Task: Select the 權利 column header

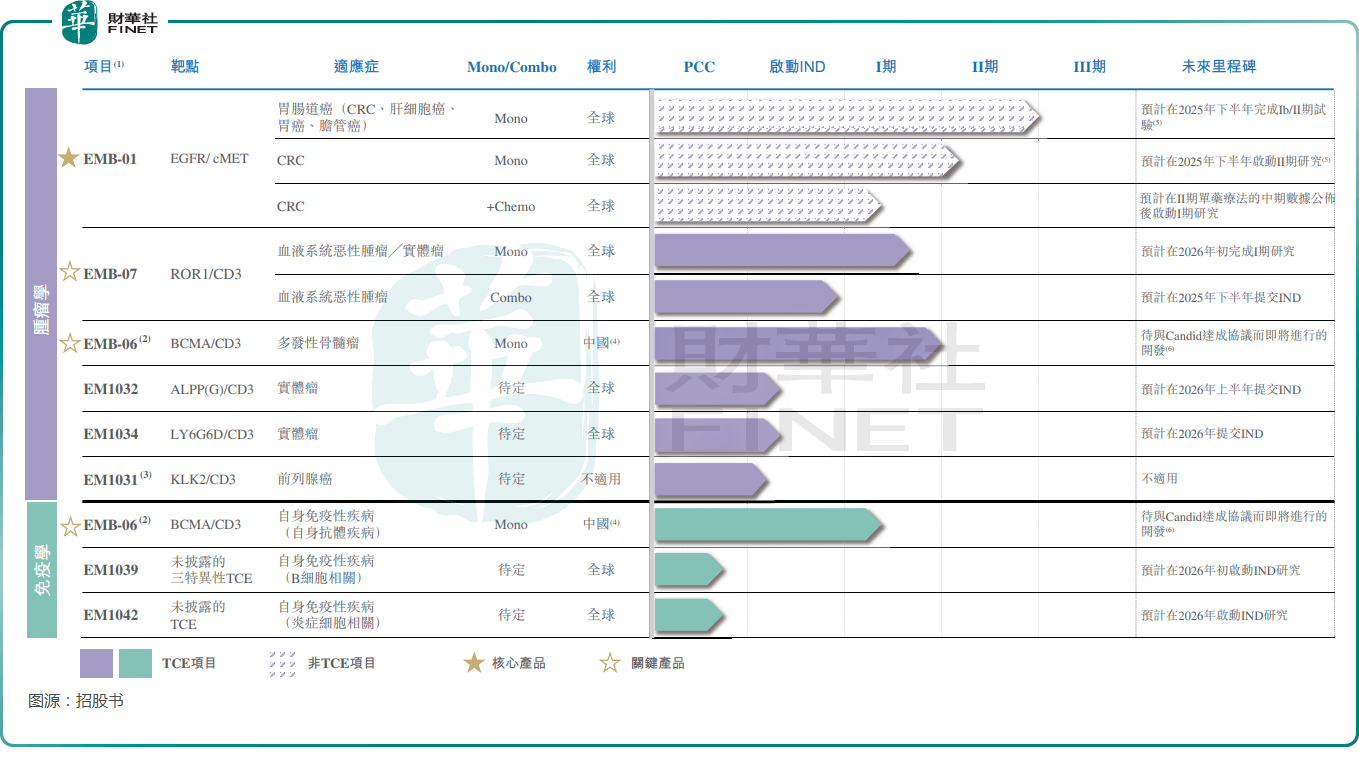Action: pos(601,66)
